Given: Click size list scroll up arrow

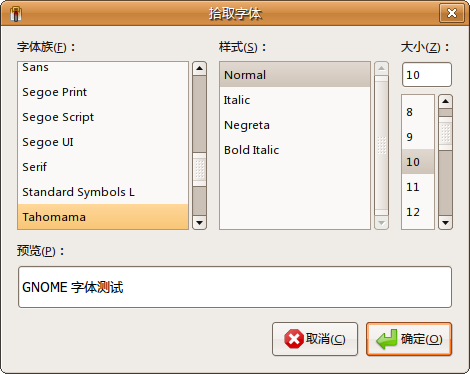Looking at the screenshot, I should pyautogui.click(x=445, y=101).
